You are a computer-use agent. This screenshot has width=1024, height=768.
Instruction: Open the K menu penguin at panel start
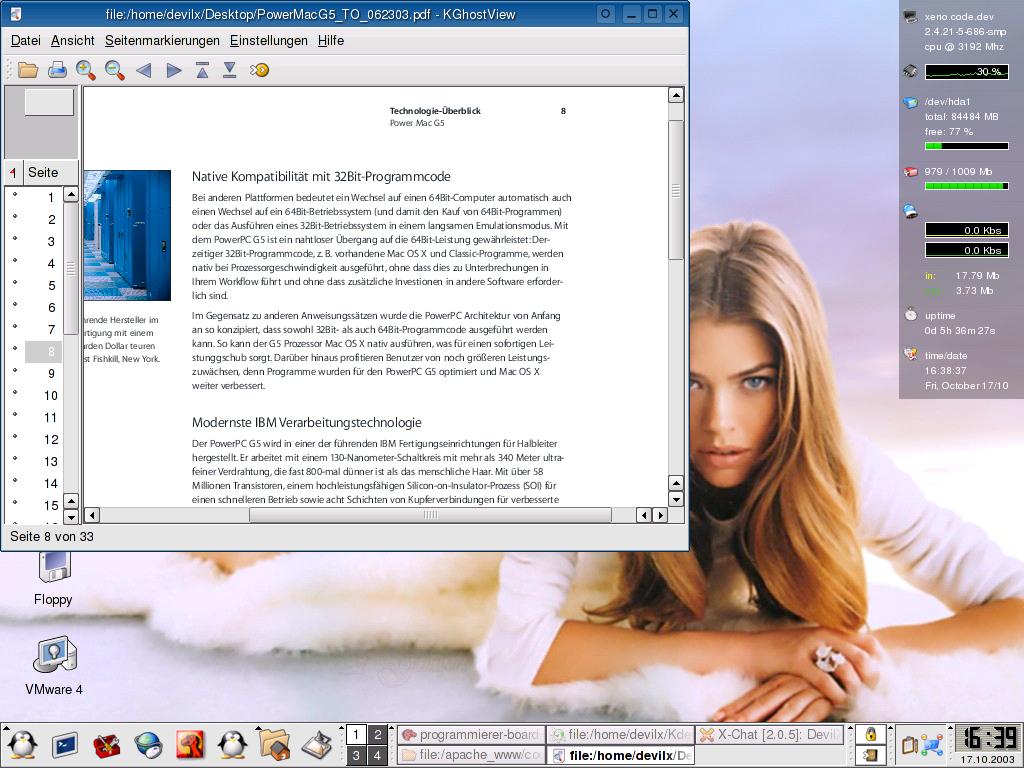(x=23, y=745)
